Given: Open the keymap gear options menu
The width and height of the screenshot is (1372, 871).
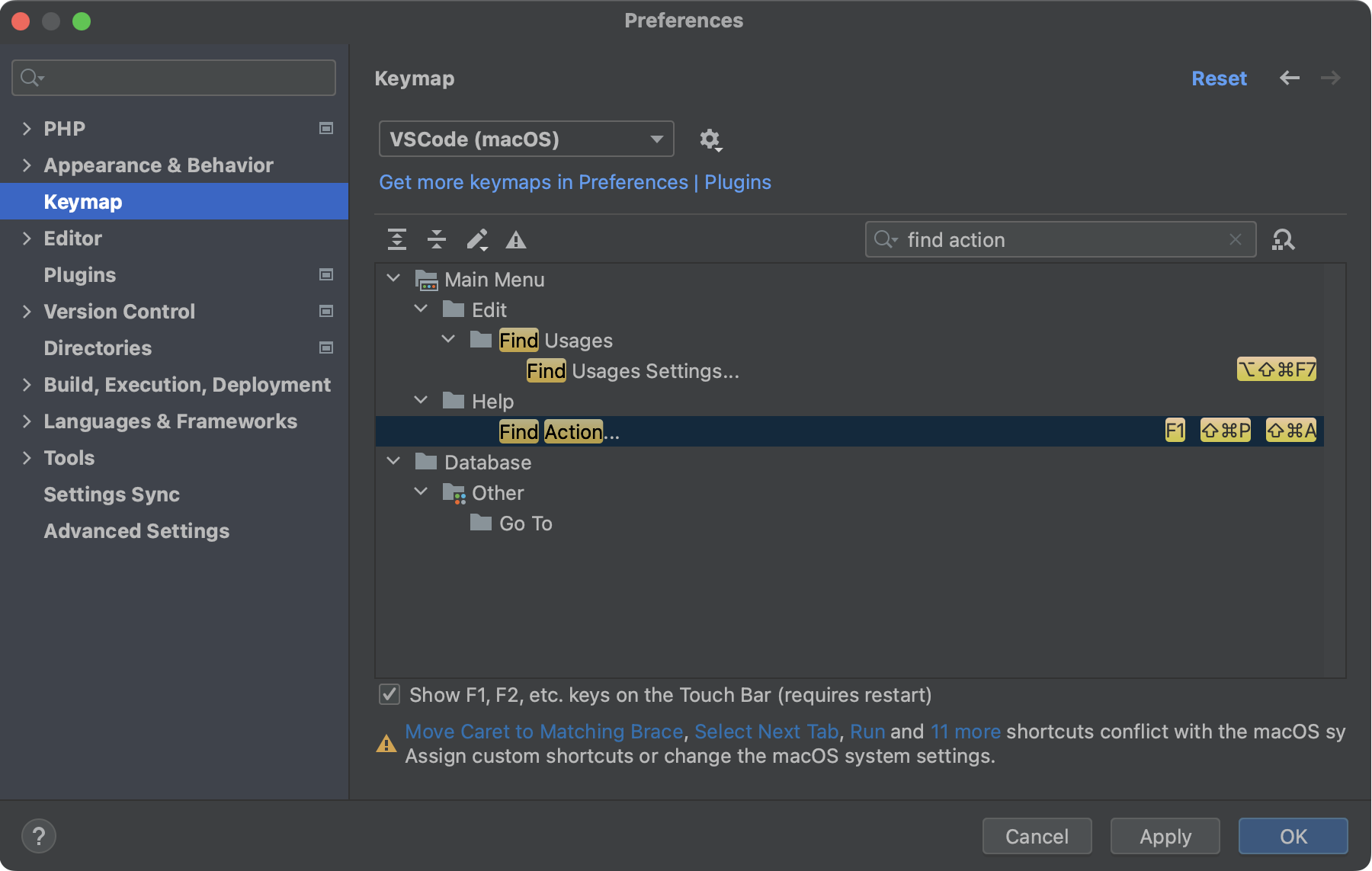Looking at the screenshot, I should click(710, 139).
